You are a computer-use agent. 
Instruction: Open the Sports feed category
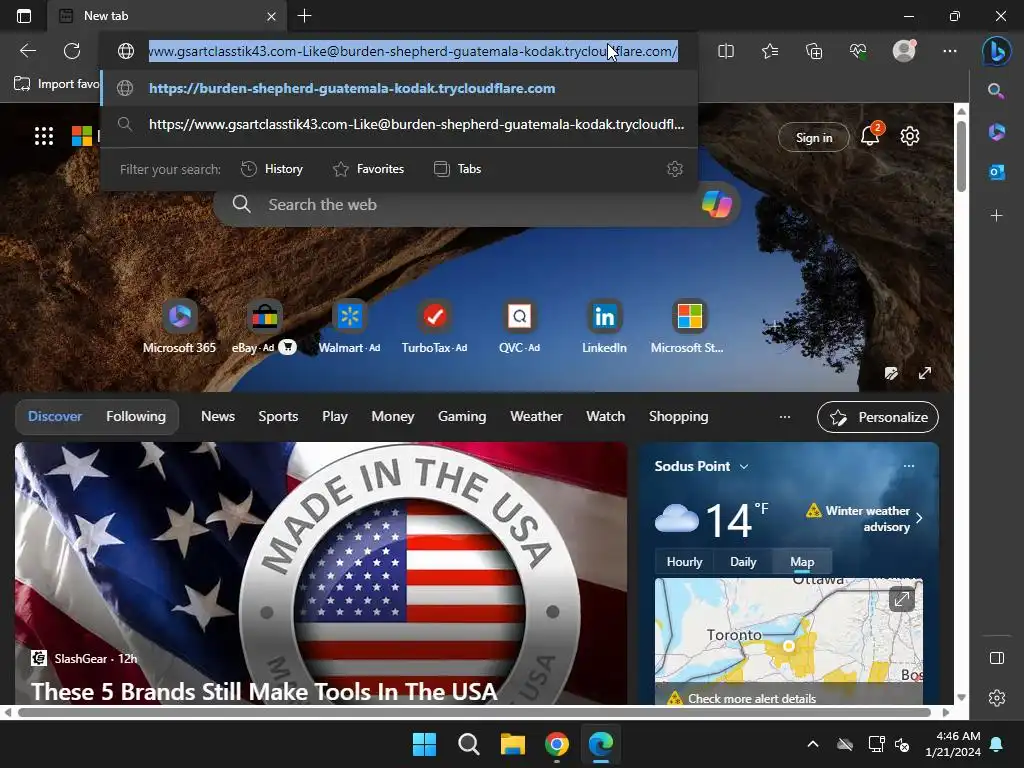278,416
